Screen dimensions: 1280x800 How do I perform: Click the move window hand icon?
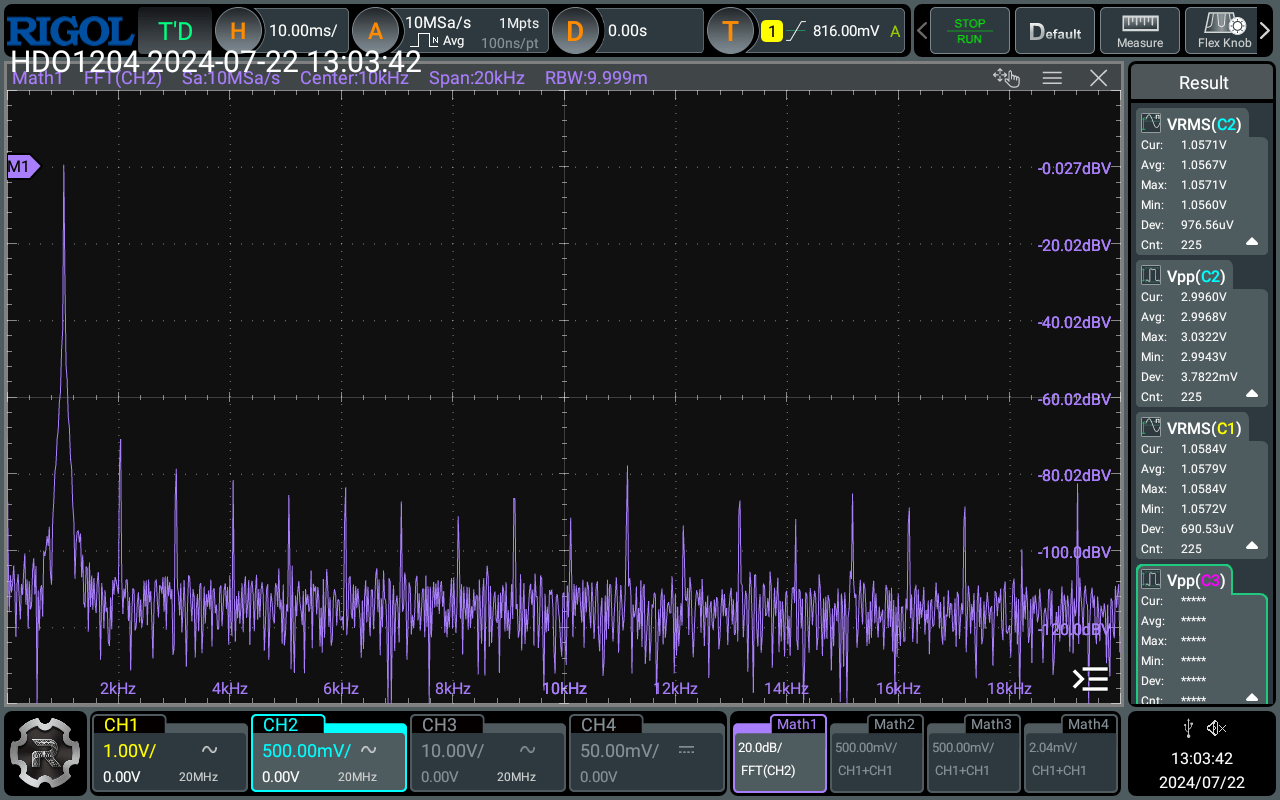tap(1005, 78)
